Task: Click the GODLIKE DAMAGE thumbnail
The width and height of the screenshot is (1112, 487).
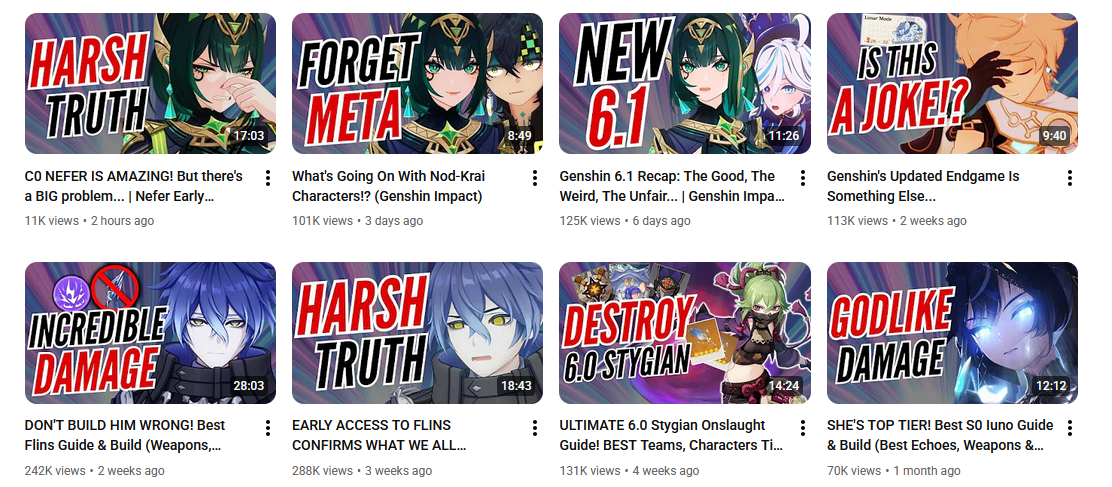Action: point(952,333)
